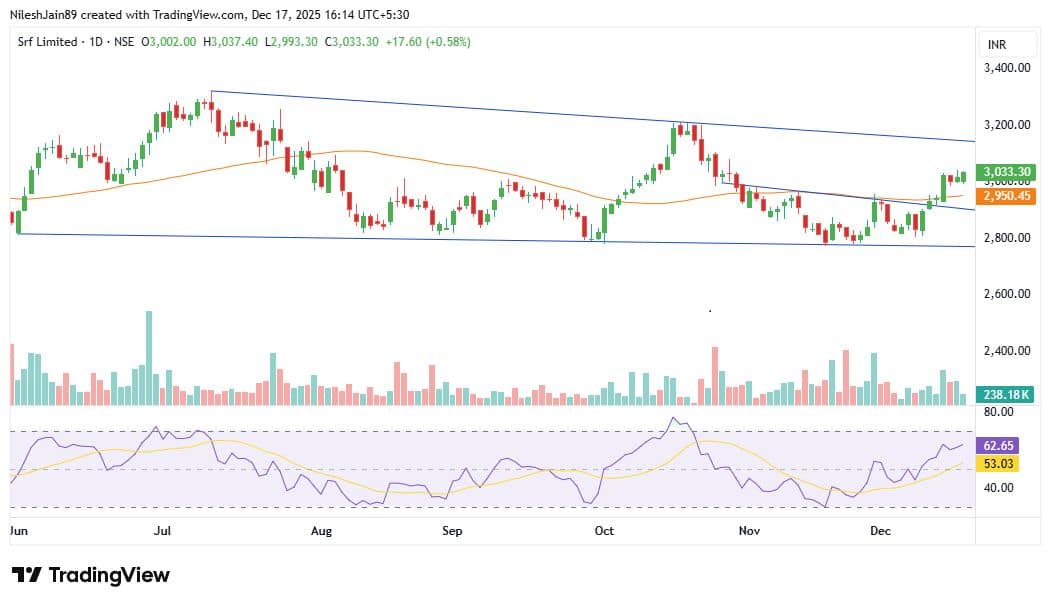The height and width of the screenshot is (605, 1051).
Task: Click the low value L2,993.30
Action: (x=291, y=42)
